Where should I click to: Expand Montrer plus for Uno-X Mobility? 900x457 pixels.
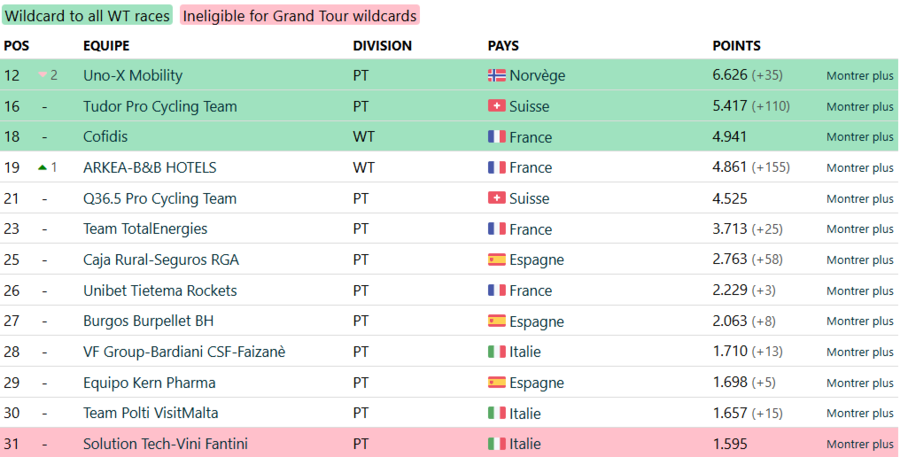860,76
